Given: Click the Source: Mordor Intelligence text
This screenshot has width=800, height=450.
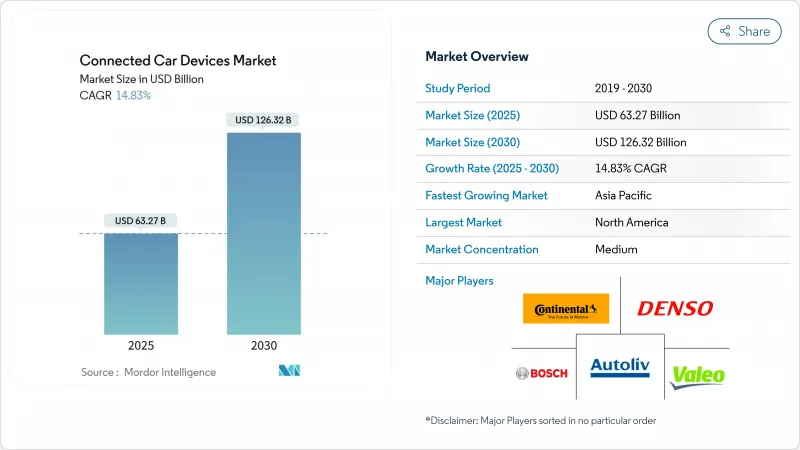Looking at the screenshot, I should coord(148,372).
